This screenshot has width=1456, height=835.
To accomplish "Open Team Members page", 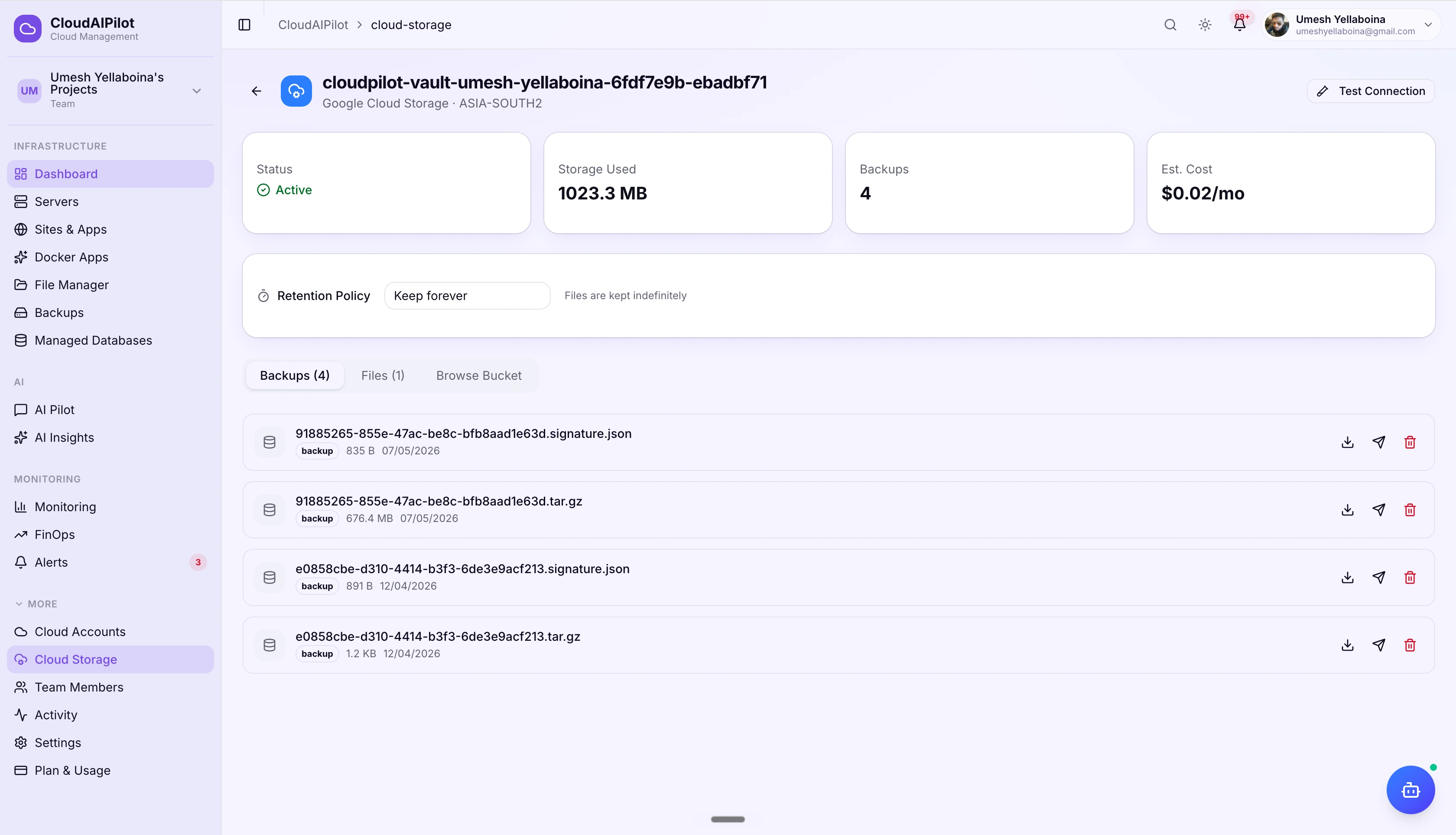I will point(110,687).
